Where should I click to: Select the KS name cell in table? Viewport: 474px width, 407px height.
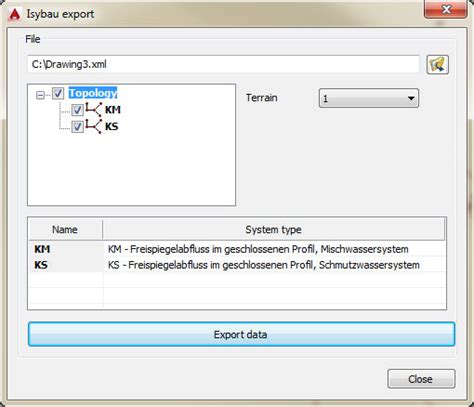(x=66, y=265)
